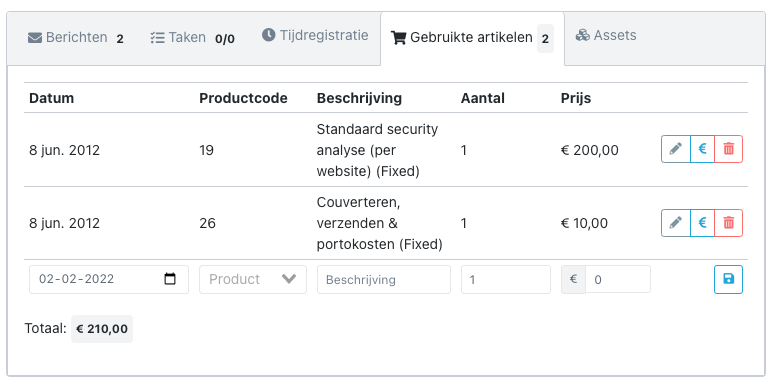Edit the Couverteren, verzenden & portokosten row
The height and width of the screenshot is (381, 775).
click(676, 223)
